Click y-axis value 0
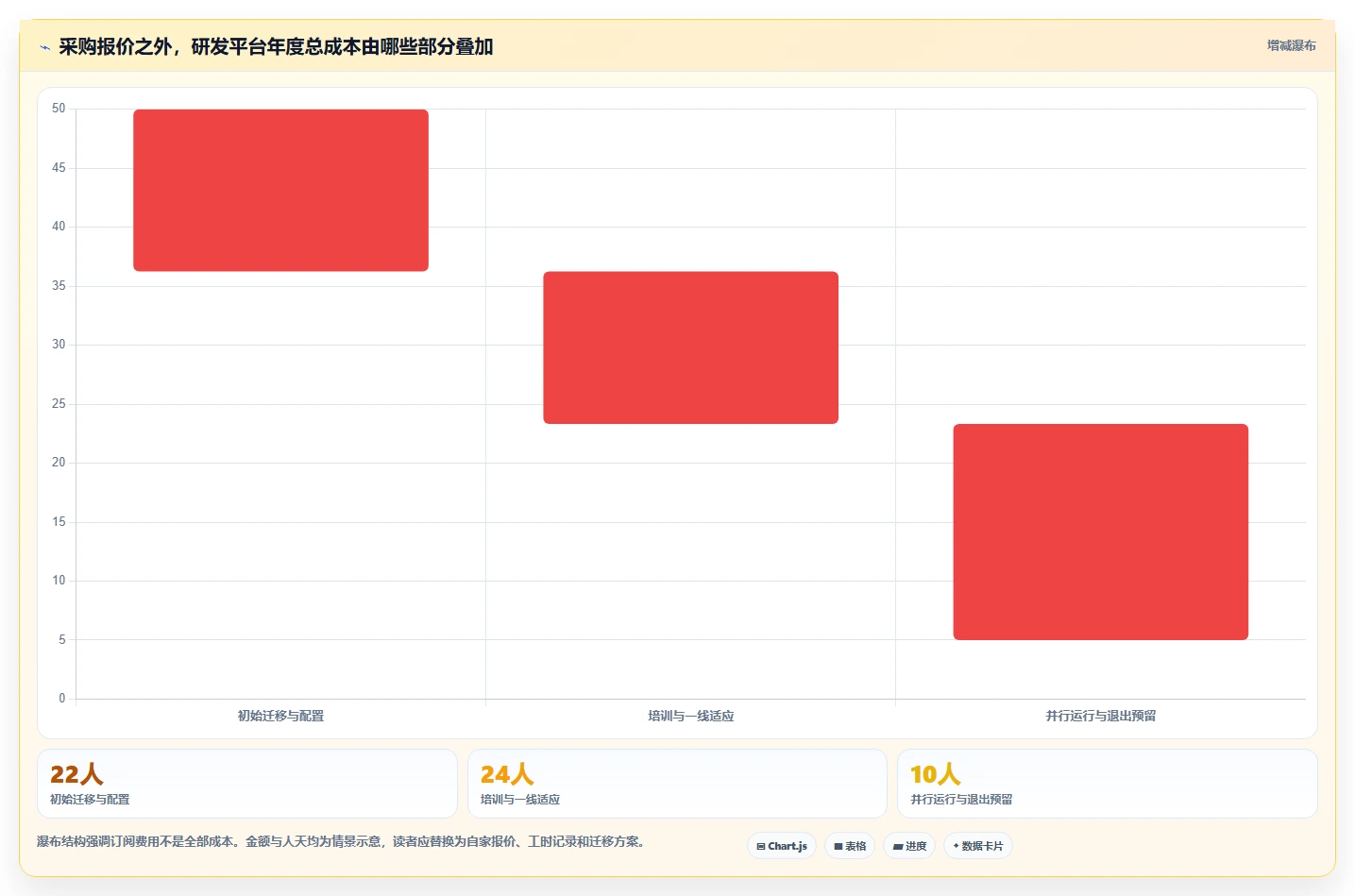The width and height of the screenshot is (1355, 896). pos(62,699)
